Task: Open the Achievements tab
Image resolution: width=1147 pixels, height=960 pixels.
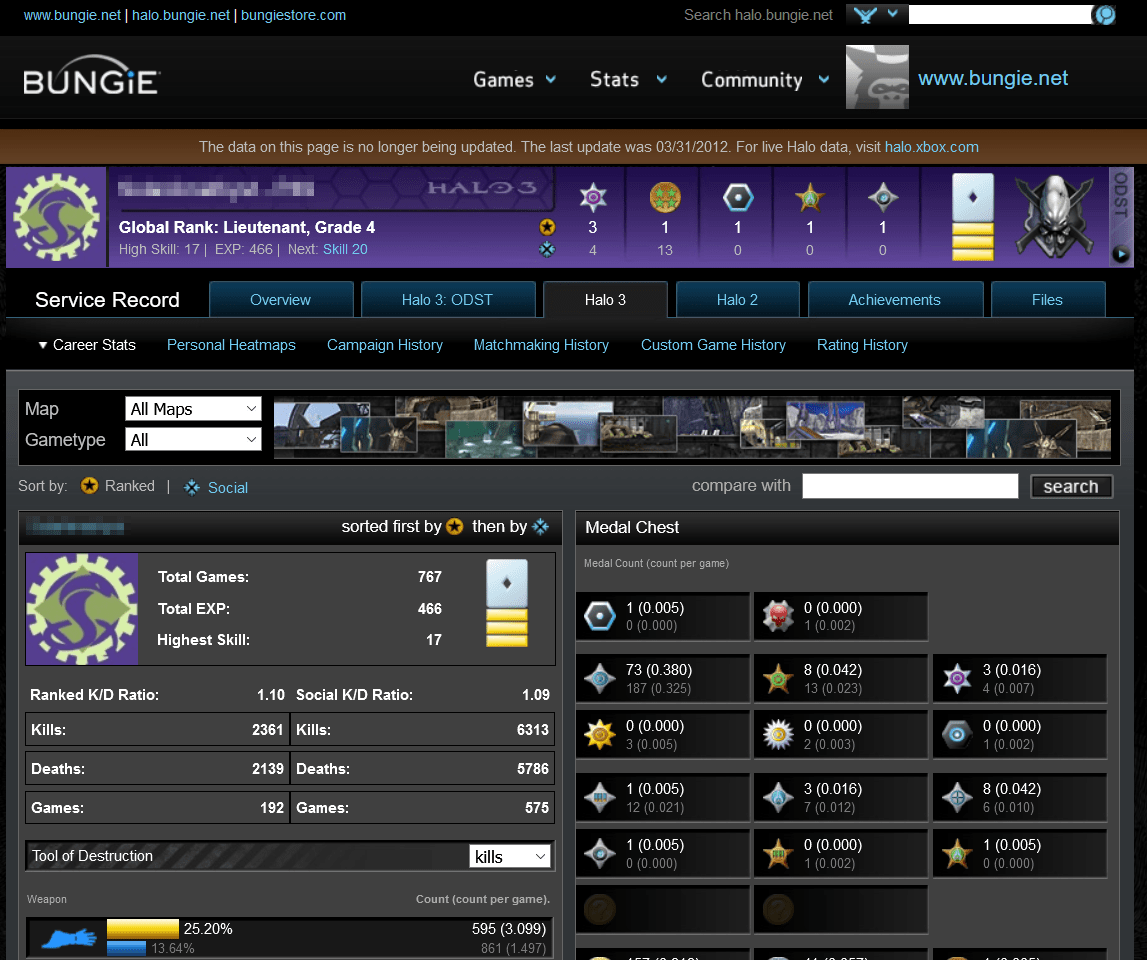Action: tap(894, 300)
